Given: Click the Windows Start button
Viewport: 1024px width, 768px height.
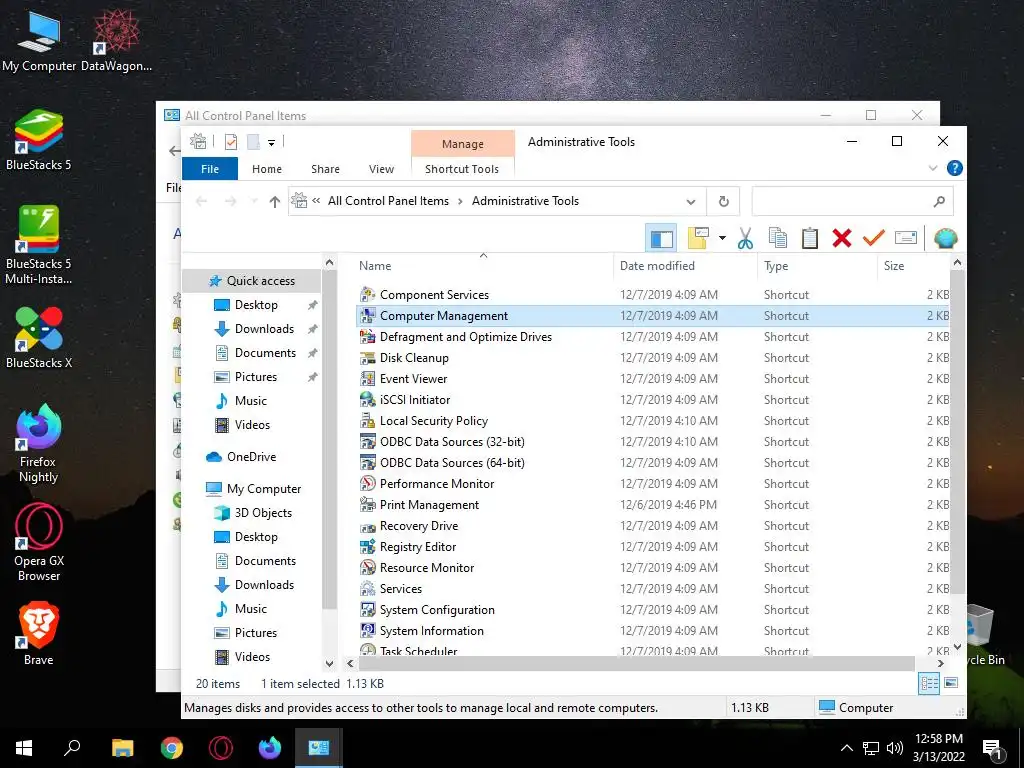Looking at the screenshot, I should [24, 748].
